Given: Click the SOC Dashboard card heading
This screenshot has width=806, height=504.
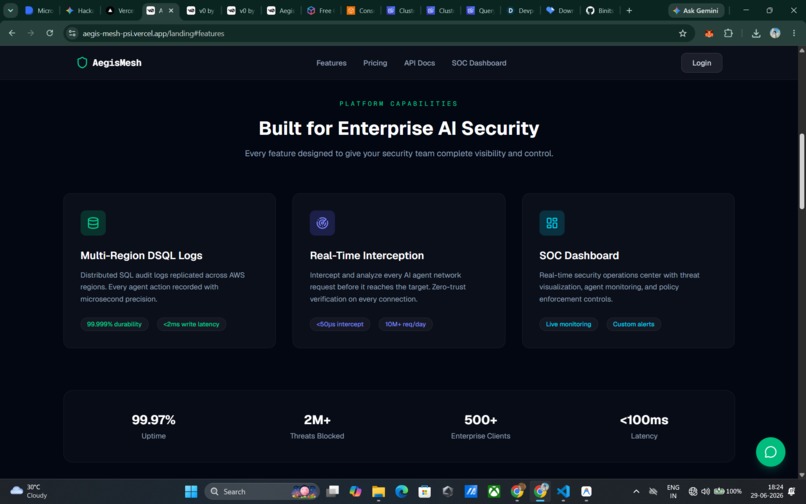Looking at the screenshot, I should click(x=579, y=256).
